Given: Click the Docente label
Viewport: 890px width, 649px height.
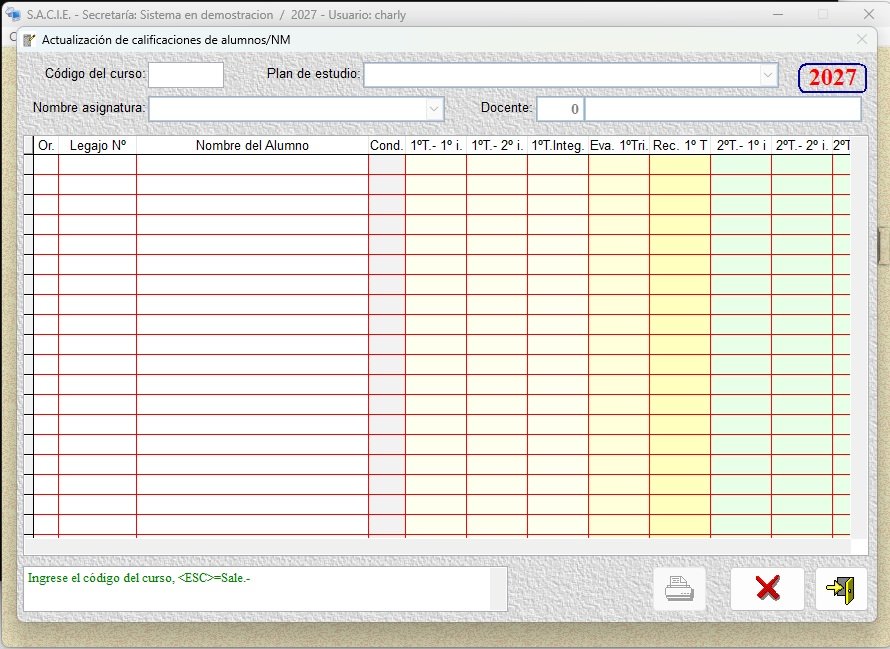Looking at the screenshot, I should (x=506, y=107).
